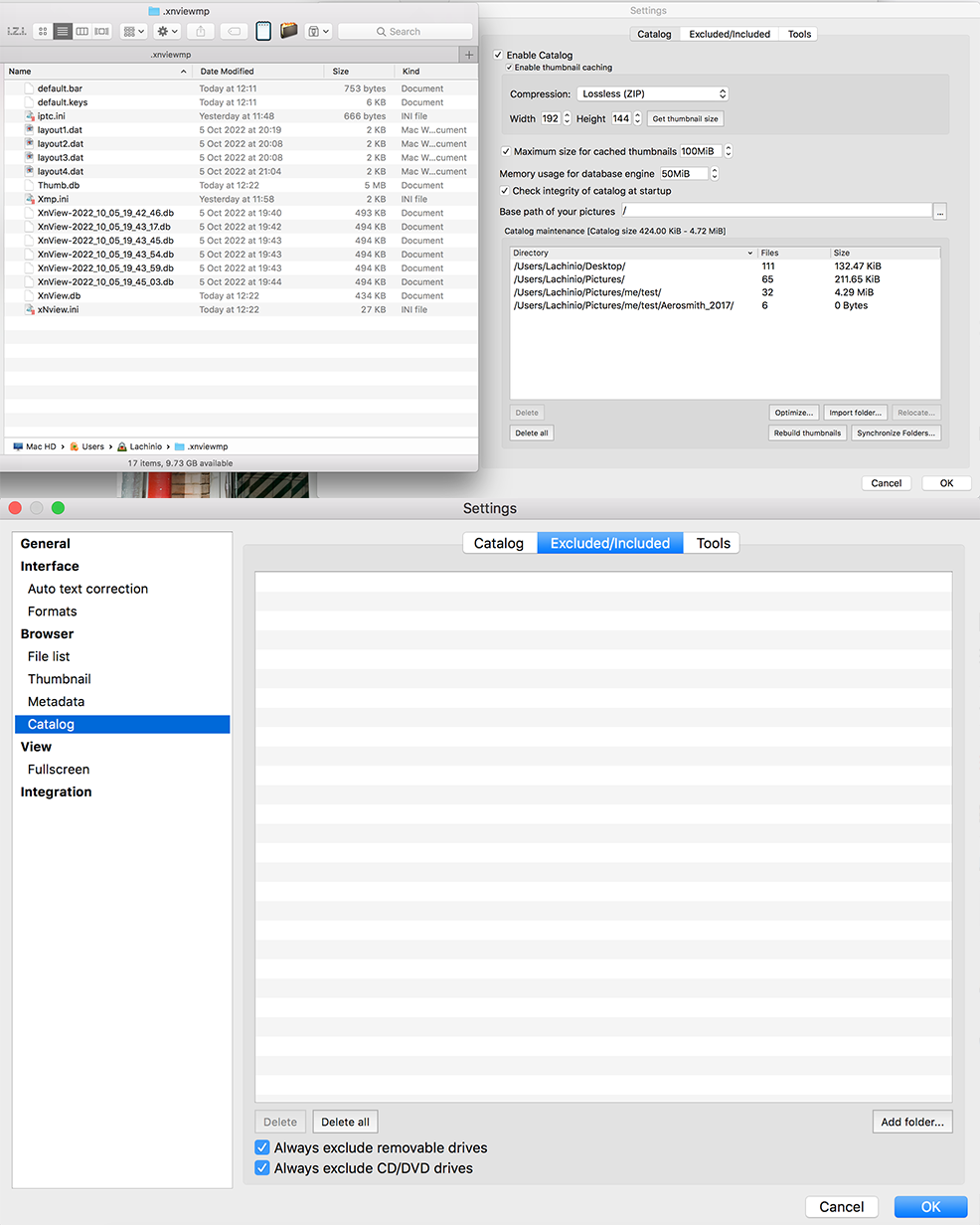
Task: Sort Finder list by Name column
Action: (96, 72)
